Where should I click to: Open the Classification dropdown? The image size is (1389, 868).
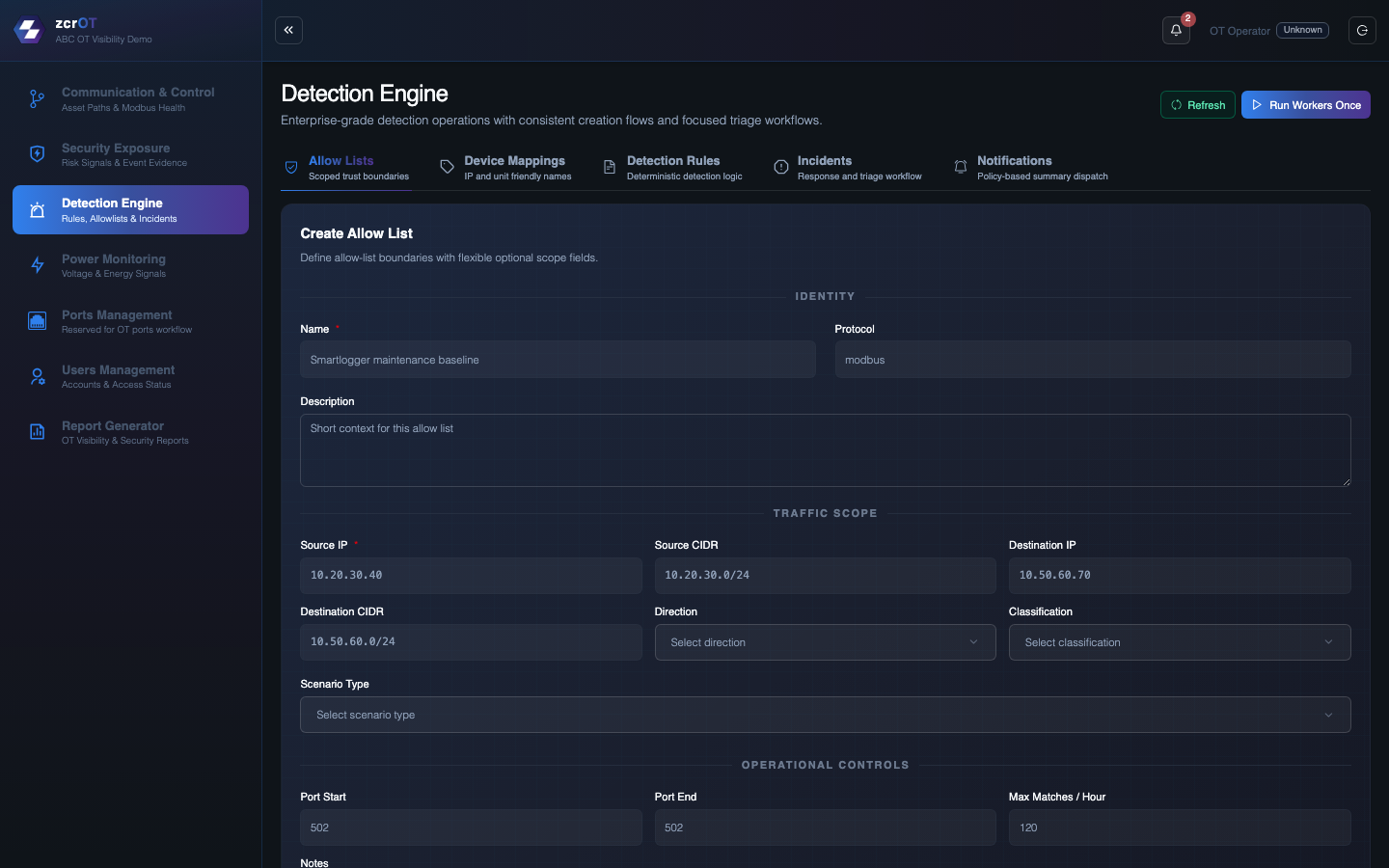click(1180, 642)
